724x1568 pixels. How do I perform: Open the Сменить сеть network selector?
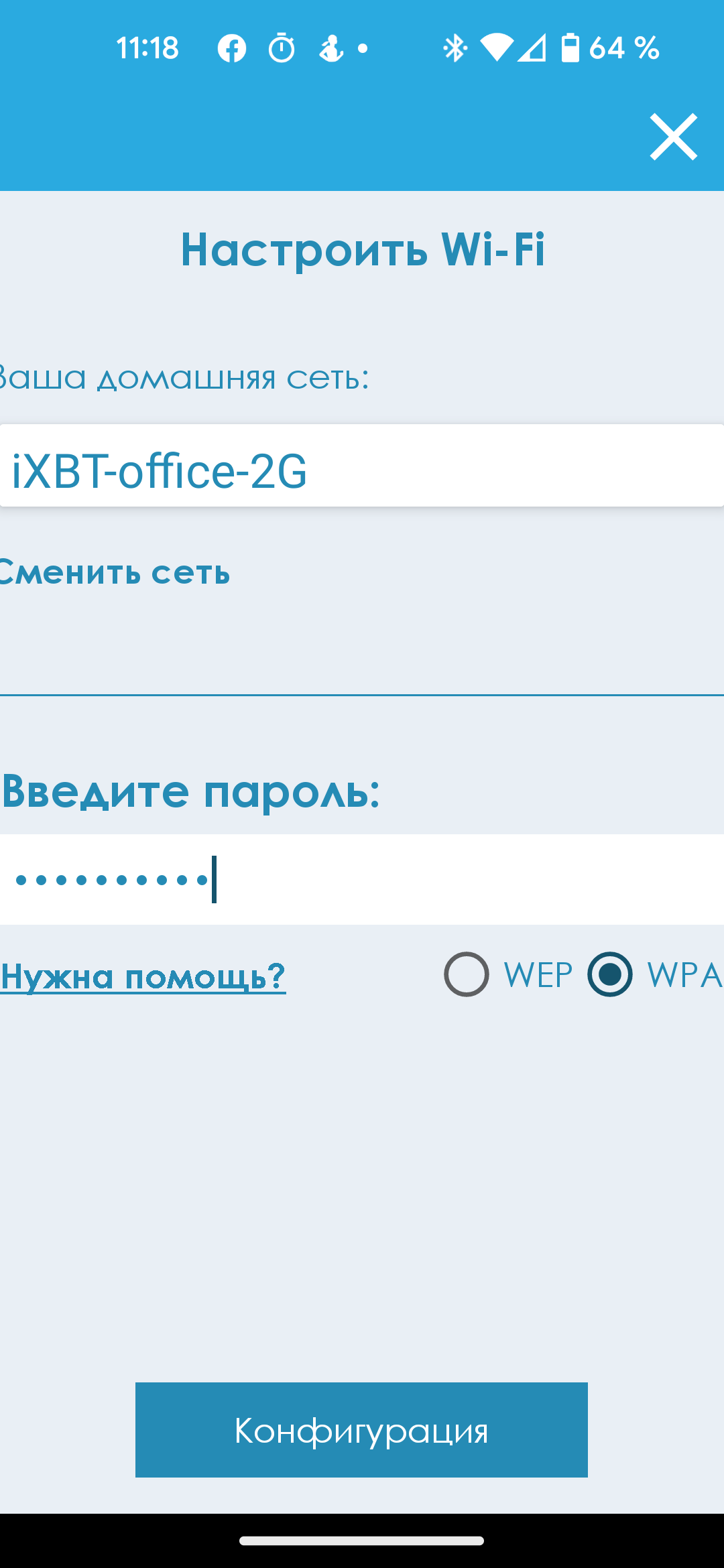pyautogui.click(x=115, y=573)
